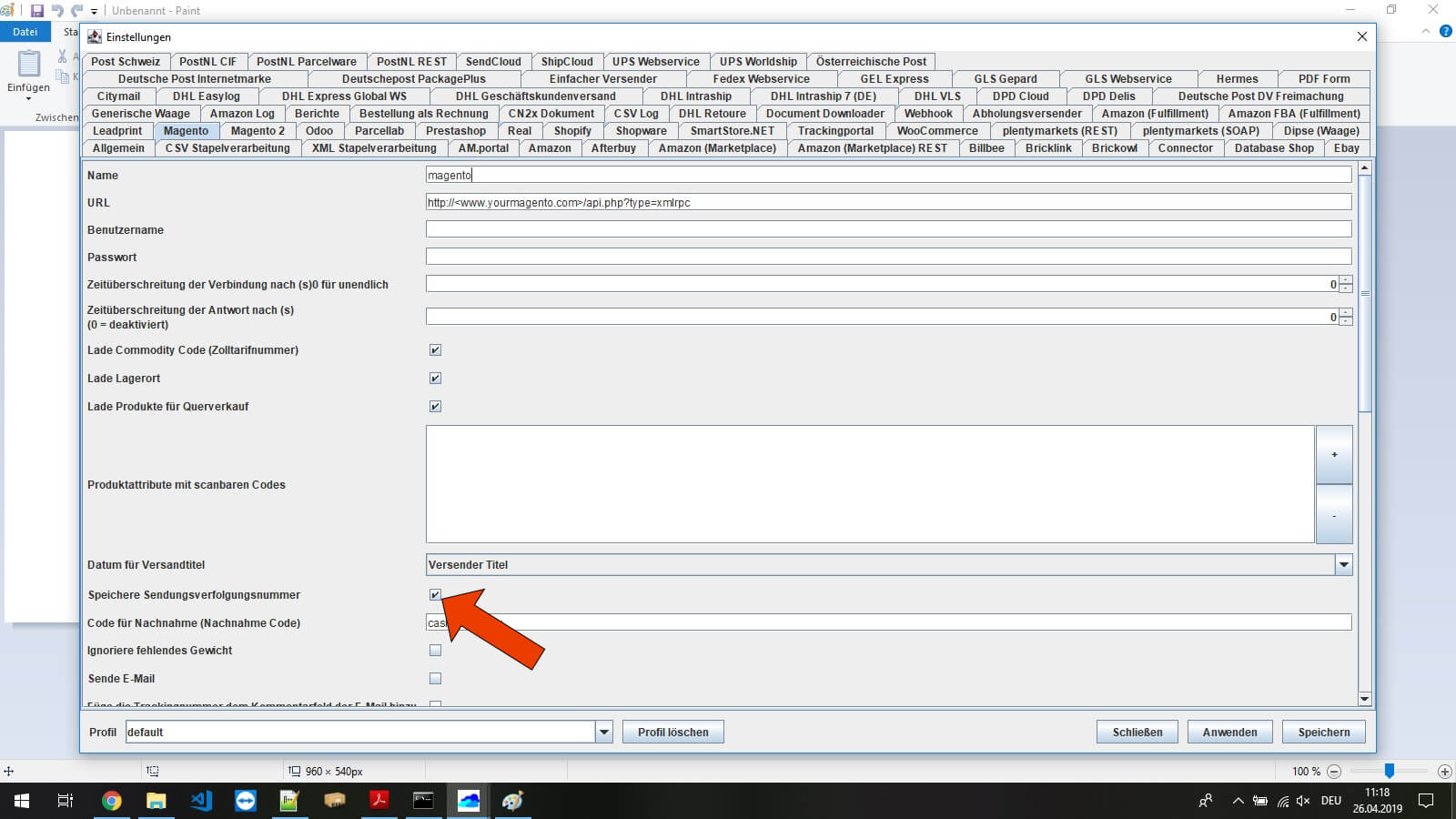The image size is (1456, 819).
Task: Enable Sende E-Mail checkbox
Action: pyautogui.click(x=435, y=679)
